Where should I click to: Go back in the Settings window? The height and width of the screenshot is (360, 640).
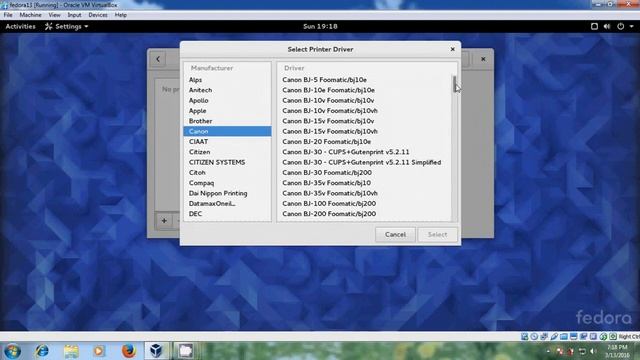coord(158,59)
